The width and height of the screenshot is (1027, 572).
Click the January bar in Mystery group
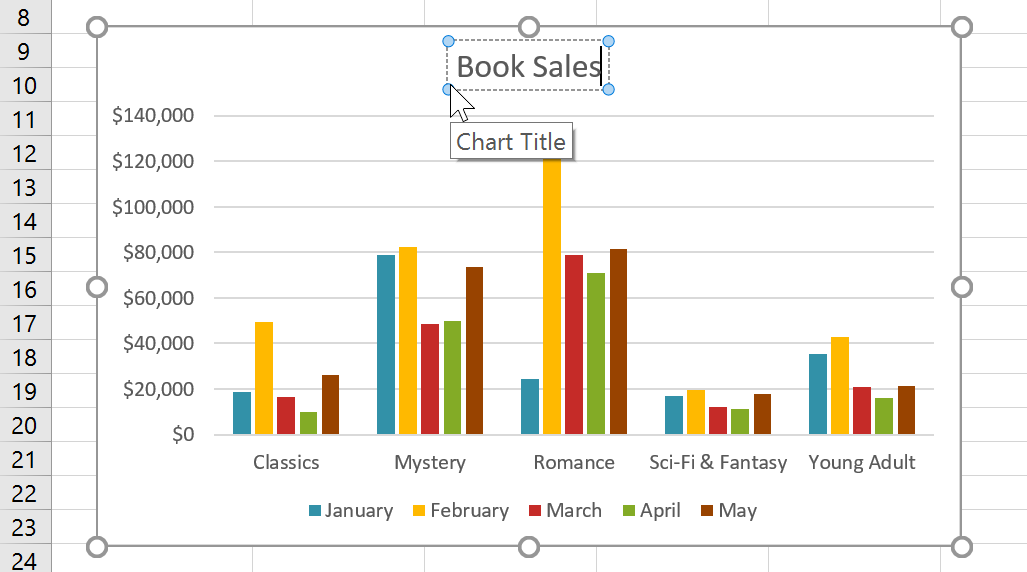pos(386,344)
